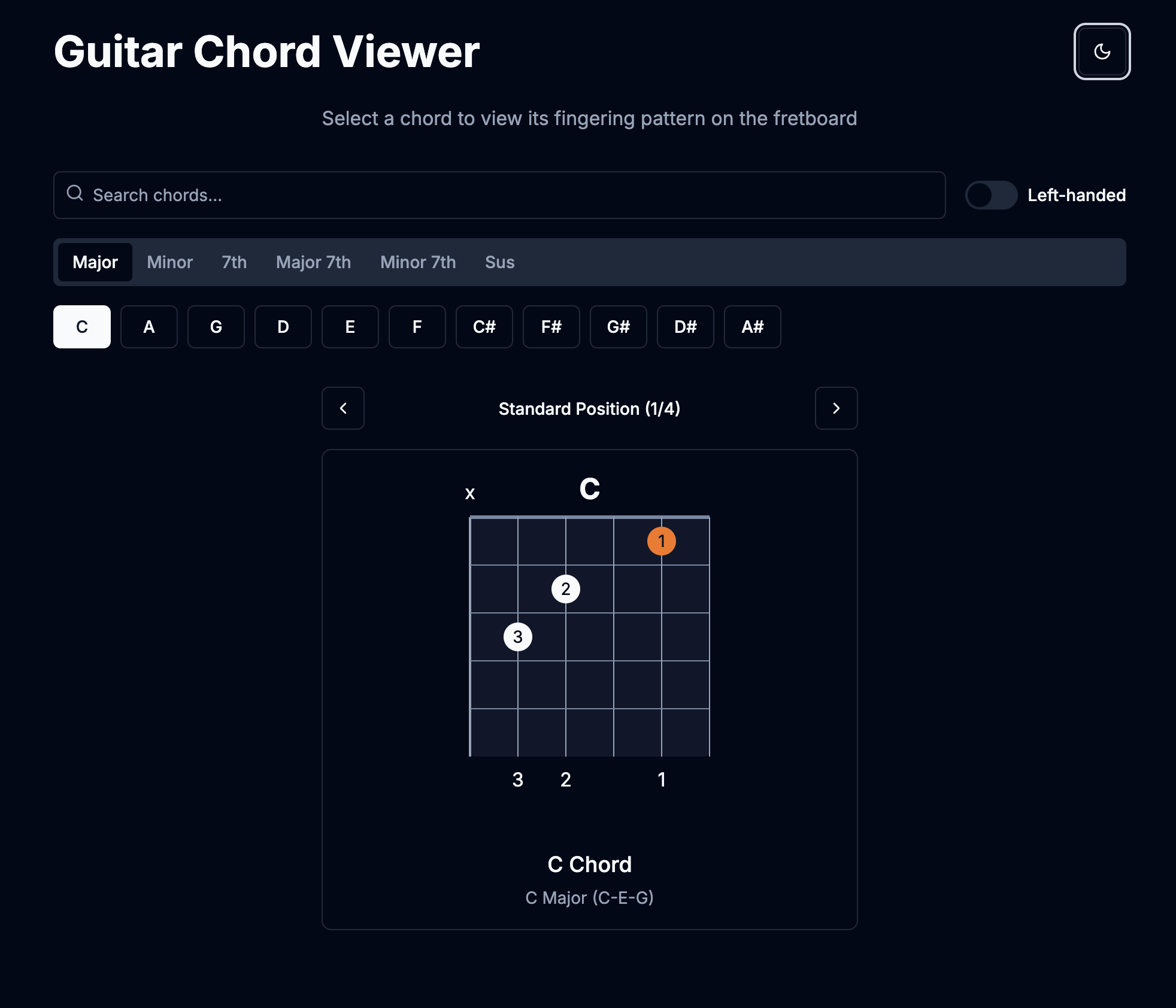
Task: Open the Sus chord category
Action: (x=499, y=262)
